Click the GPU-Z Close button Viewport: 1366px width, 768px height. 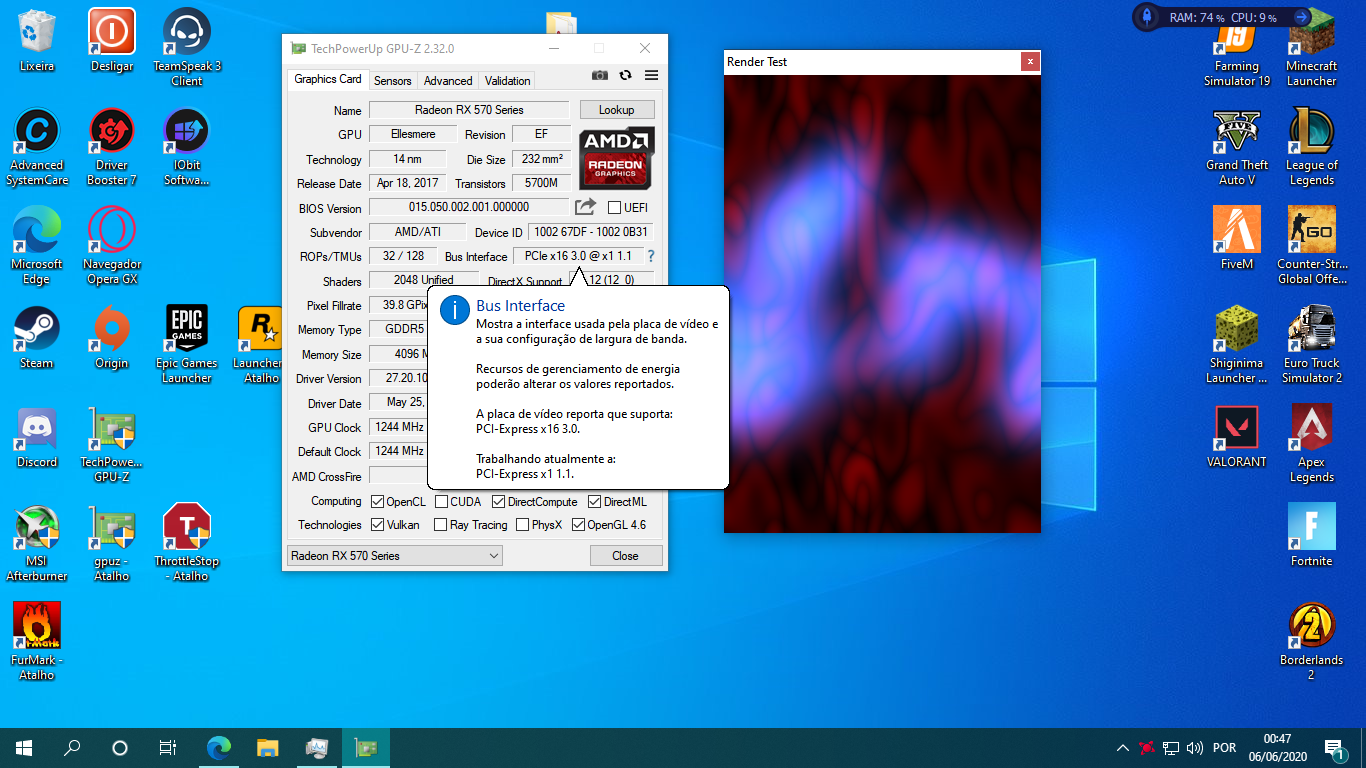[x=625, y=556]
